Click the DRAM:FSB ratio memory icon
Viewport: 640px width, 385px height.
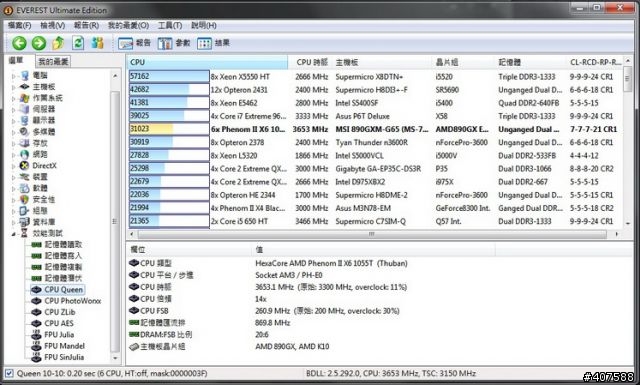[134, 334]
